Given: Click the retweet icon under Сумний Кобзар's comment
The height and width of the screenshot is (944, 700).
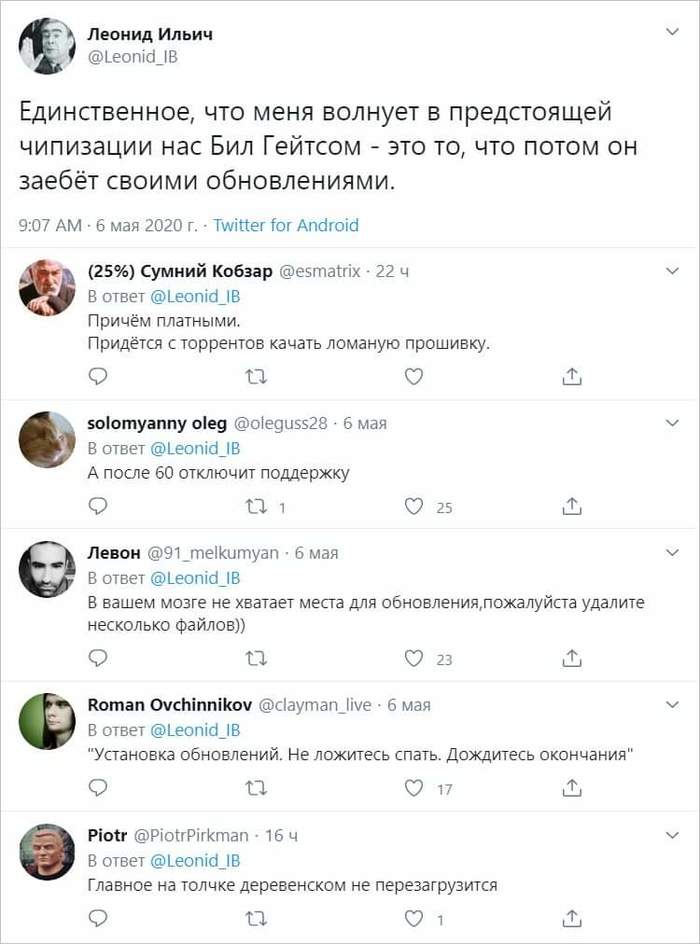Looking at the screenshot, I should click(257, 377).
